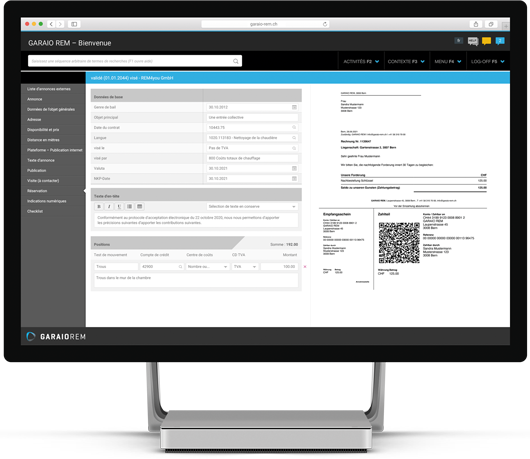Click the Trous movement text field
The height and width of the screenshot is (459, 530).
click(116, 267)
